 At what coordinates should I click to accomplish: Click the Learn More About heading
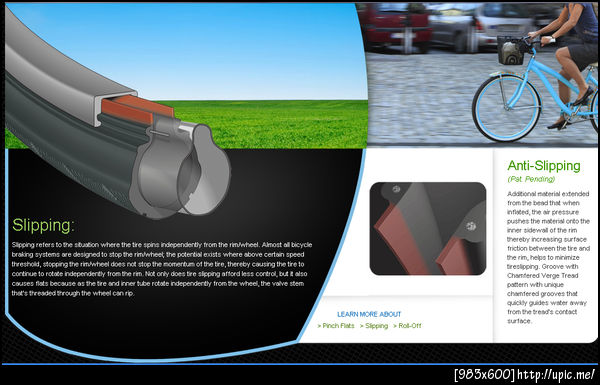[x=369, y=314]
